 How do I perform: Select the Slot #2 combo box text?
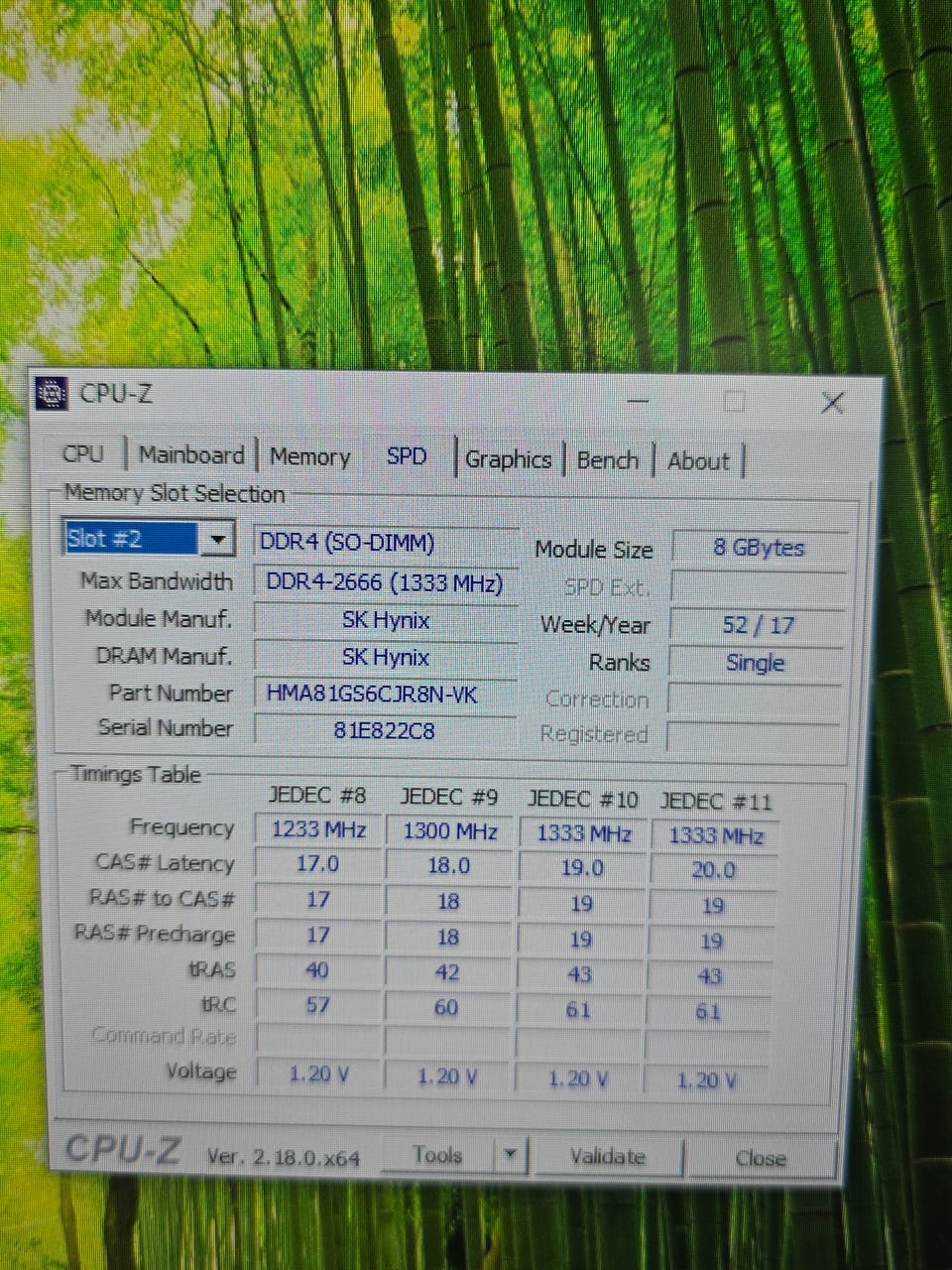(132, 539)
